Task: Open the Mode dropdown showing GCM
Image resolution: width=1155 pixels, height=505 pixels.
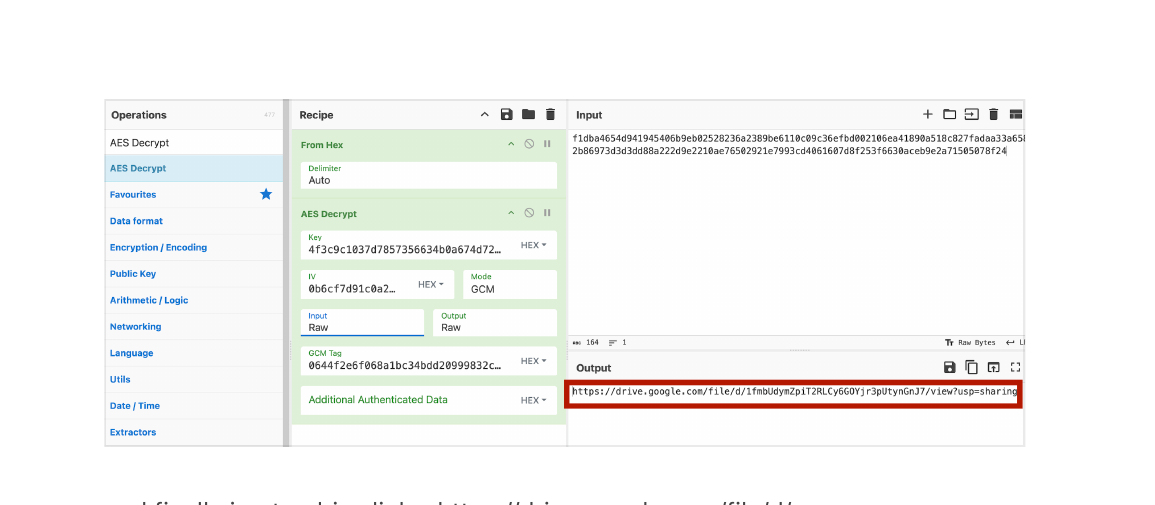Action: [510, 284]
